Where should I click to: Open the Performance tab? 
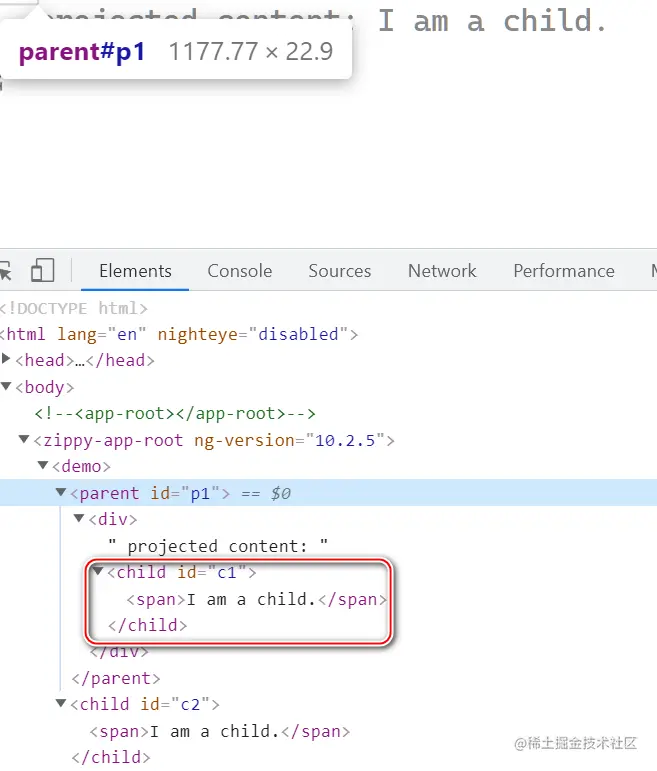click(x=564, y=271)
